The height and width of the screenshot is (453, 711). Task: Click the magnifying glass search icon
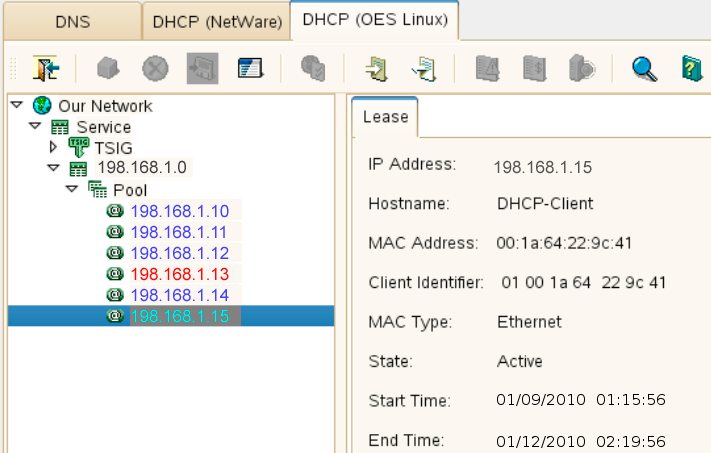[x=644, y=68]
